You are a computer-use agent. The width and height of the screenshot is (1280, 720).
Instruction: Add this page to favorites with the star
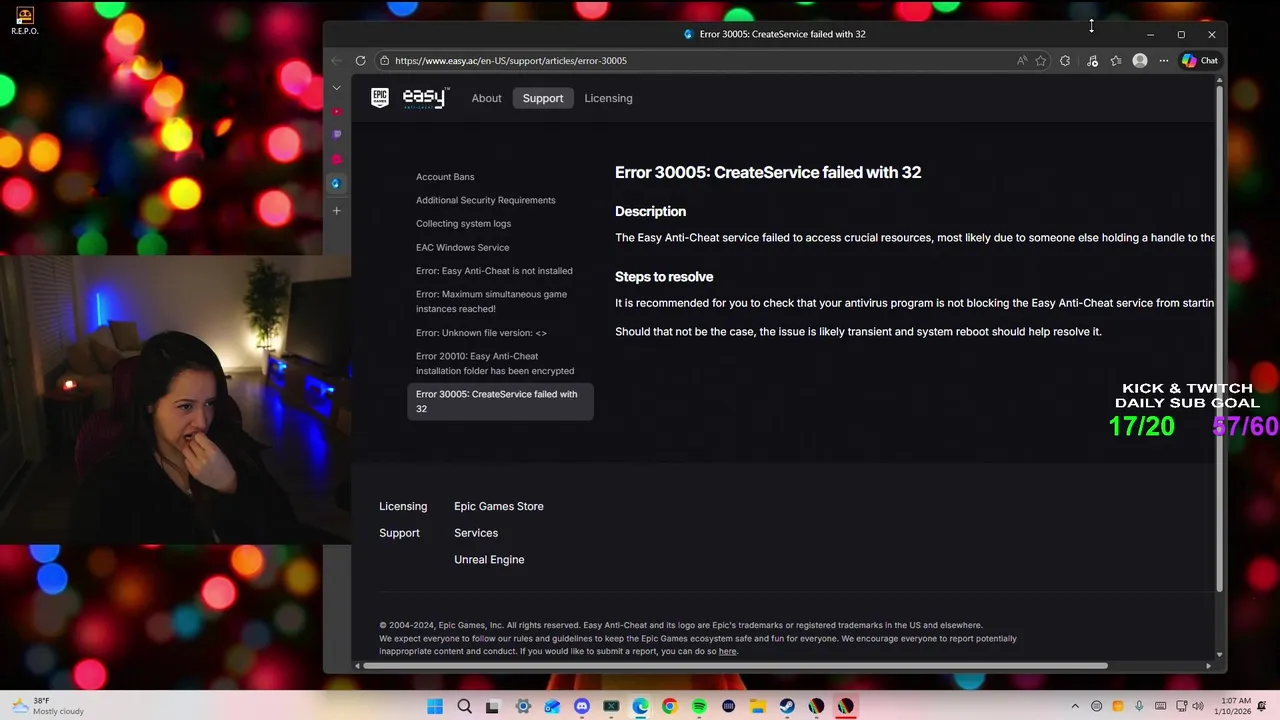[x=1041, y=60]
